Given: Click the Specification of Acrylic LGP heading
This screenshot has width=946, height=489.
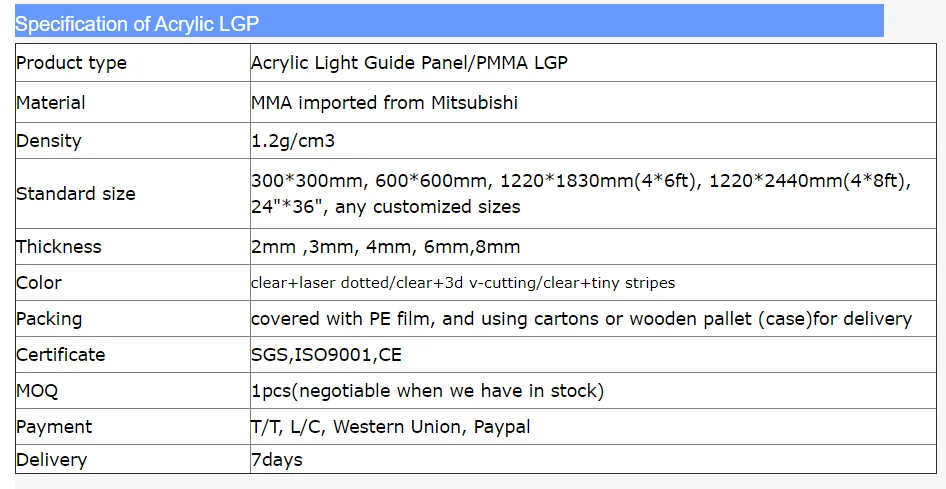Looking at the screenshot, I should point(137,24).
